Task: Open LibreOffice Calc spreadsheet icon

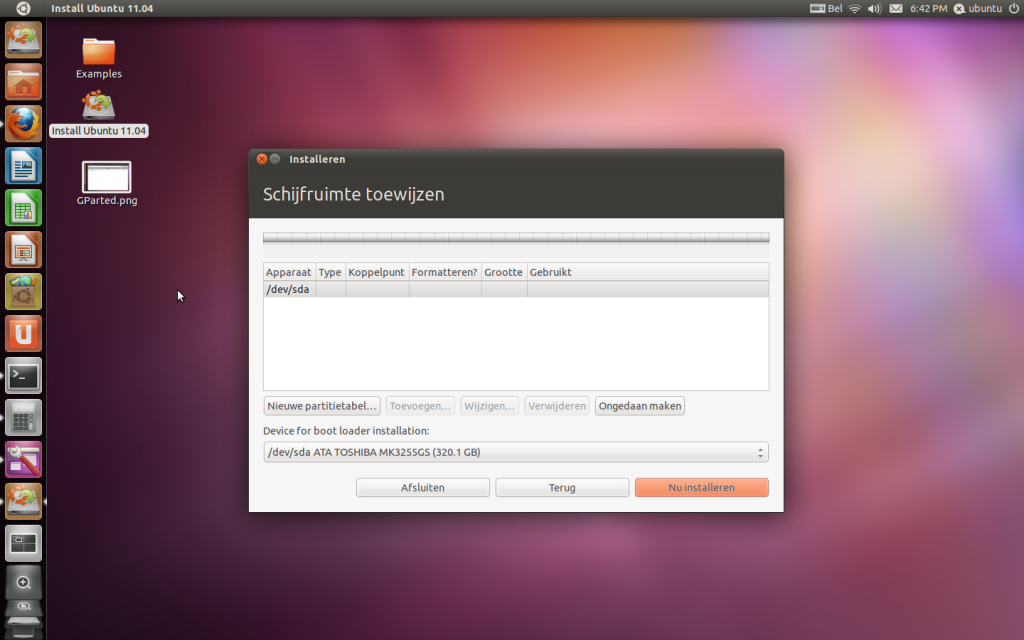Action: [x=23, y=208]
